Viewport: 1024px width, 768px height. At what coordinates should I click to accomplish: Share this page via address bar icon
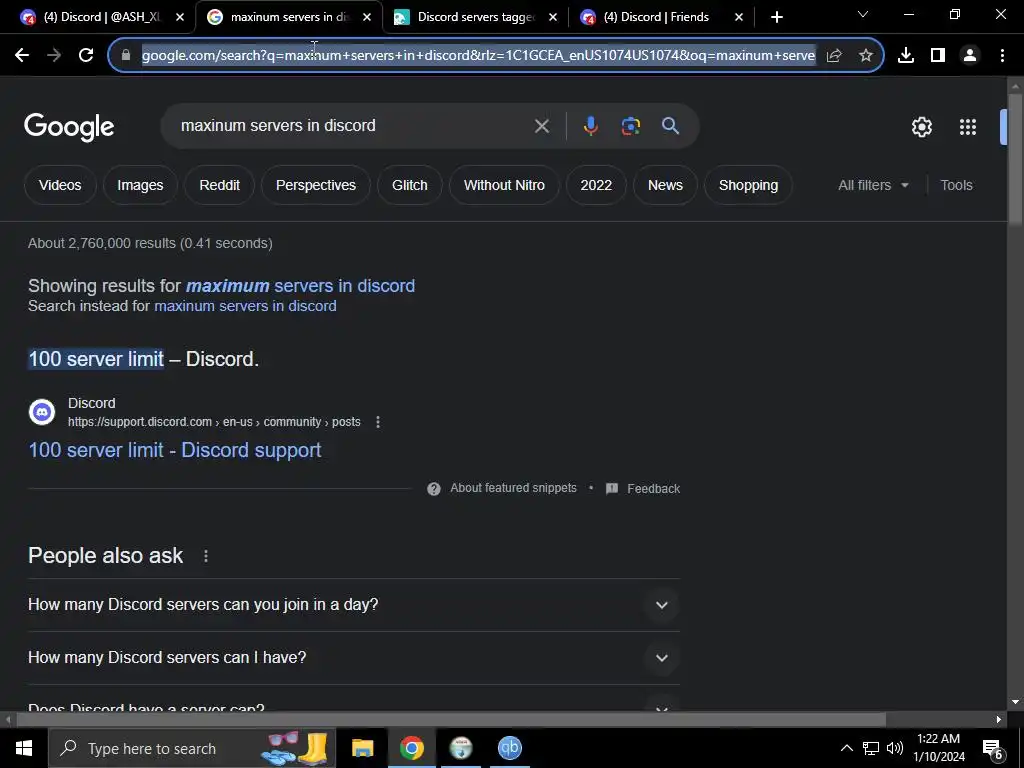834,56
